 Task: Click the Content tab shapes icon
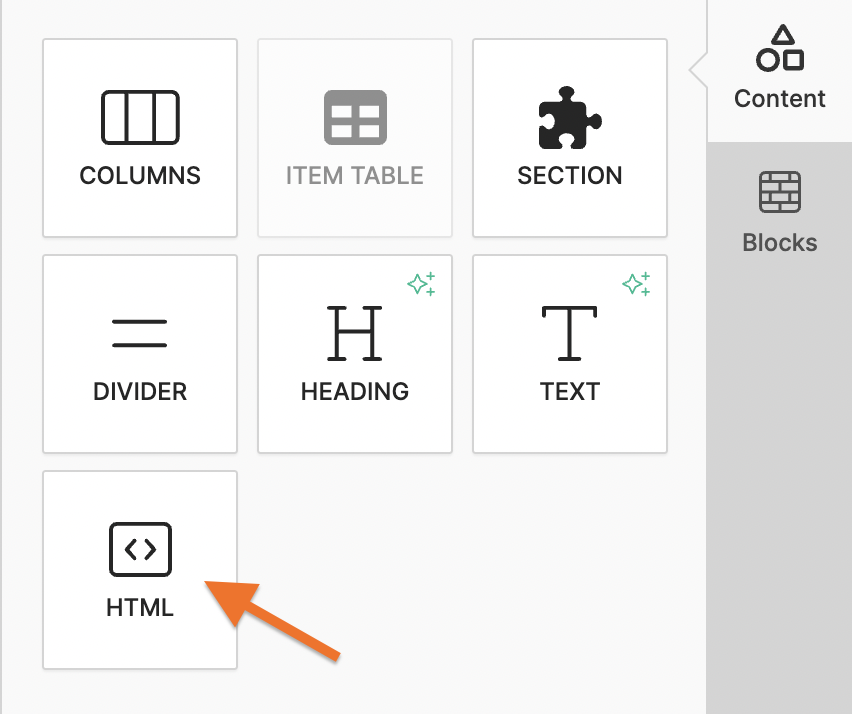pyautogui.click(x=780, y=49)
